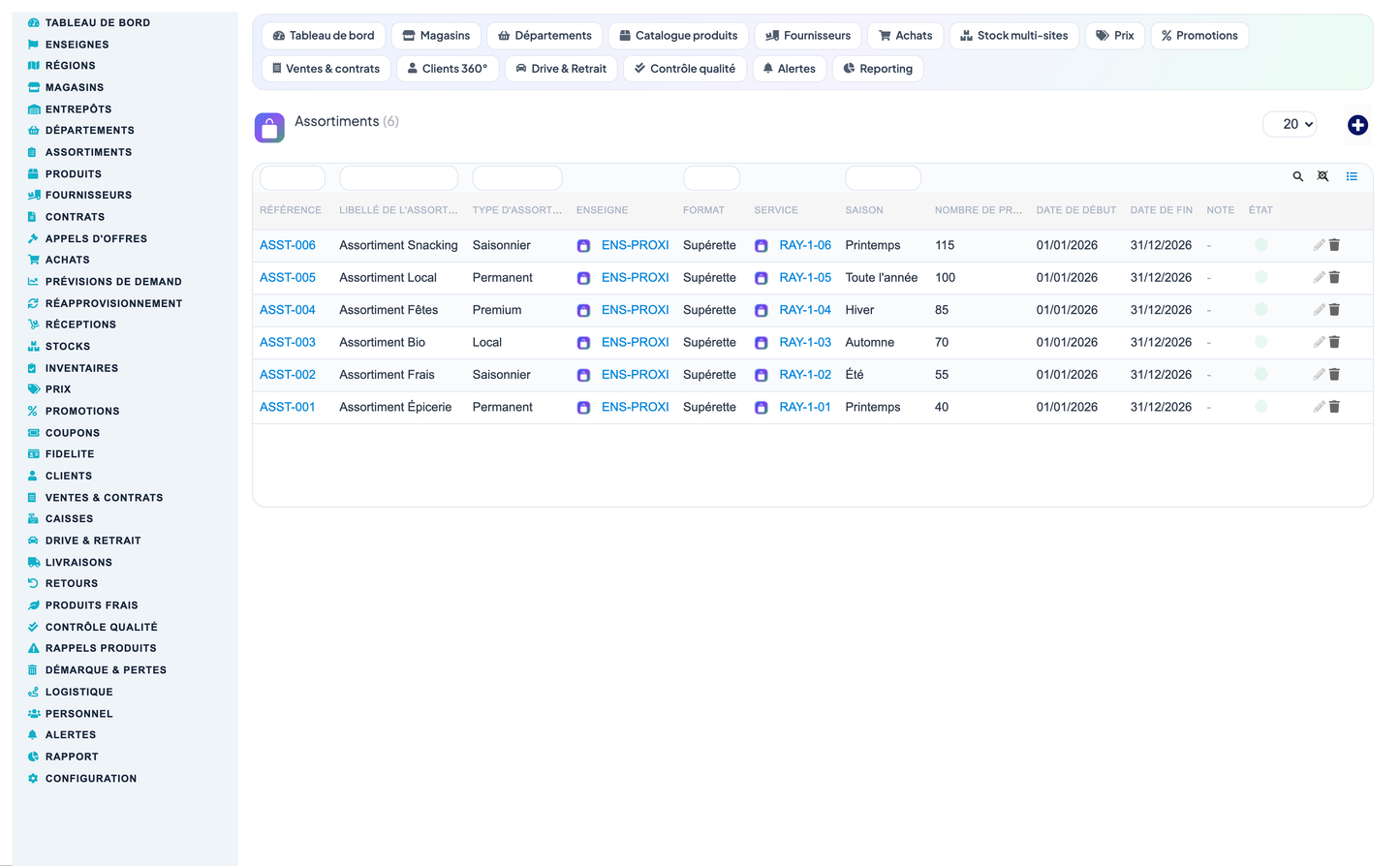Screen dimensions: 1400x866
Task: Edit ASST-006 with pencil icon
Action: click(1319, 245)
